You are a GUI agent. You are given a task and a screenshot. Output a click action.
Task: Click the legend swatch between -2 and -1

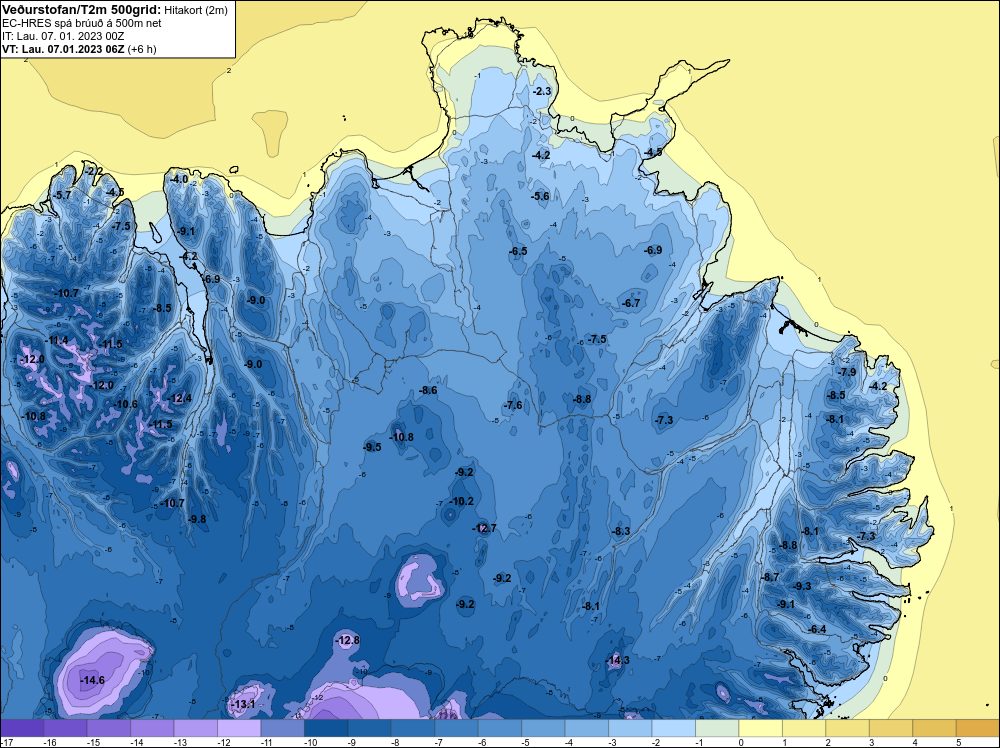click(x=673, y=728)
